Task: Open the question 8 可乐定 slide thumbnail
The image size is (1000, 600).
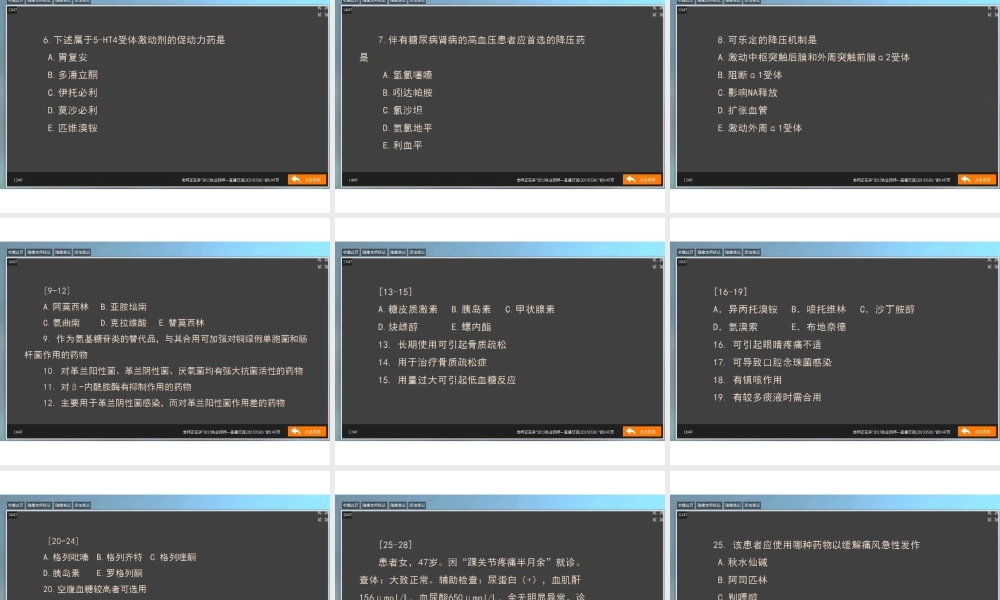Action: pyautogui.click(x=837, y=96)
